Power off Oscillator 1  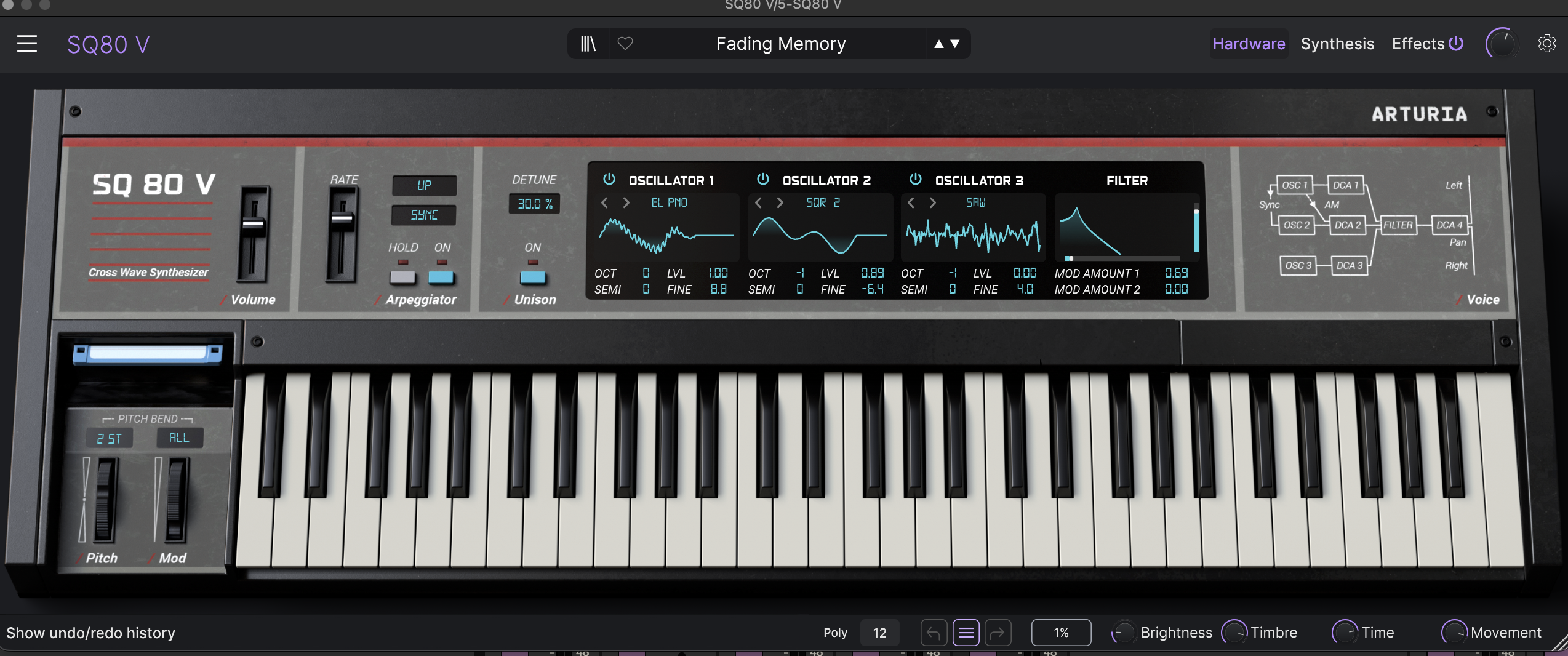pos(609,180)
